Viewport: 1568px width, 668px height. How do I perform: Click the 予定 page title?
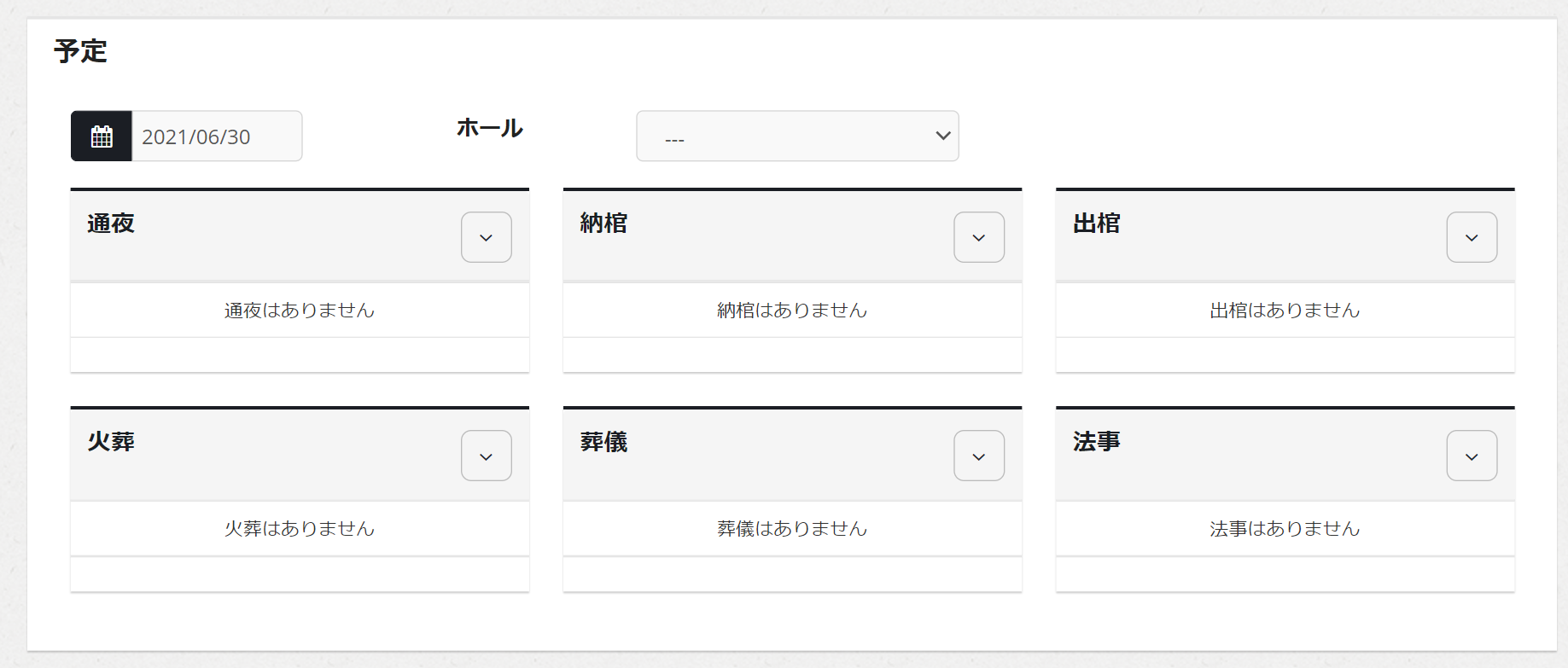(80, 51)
